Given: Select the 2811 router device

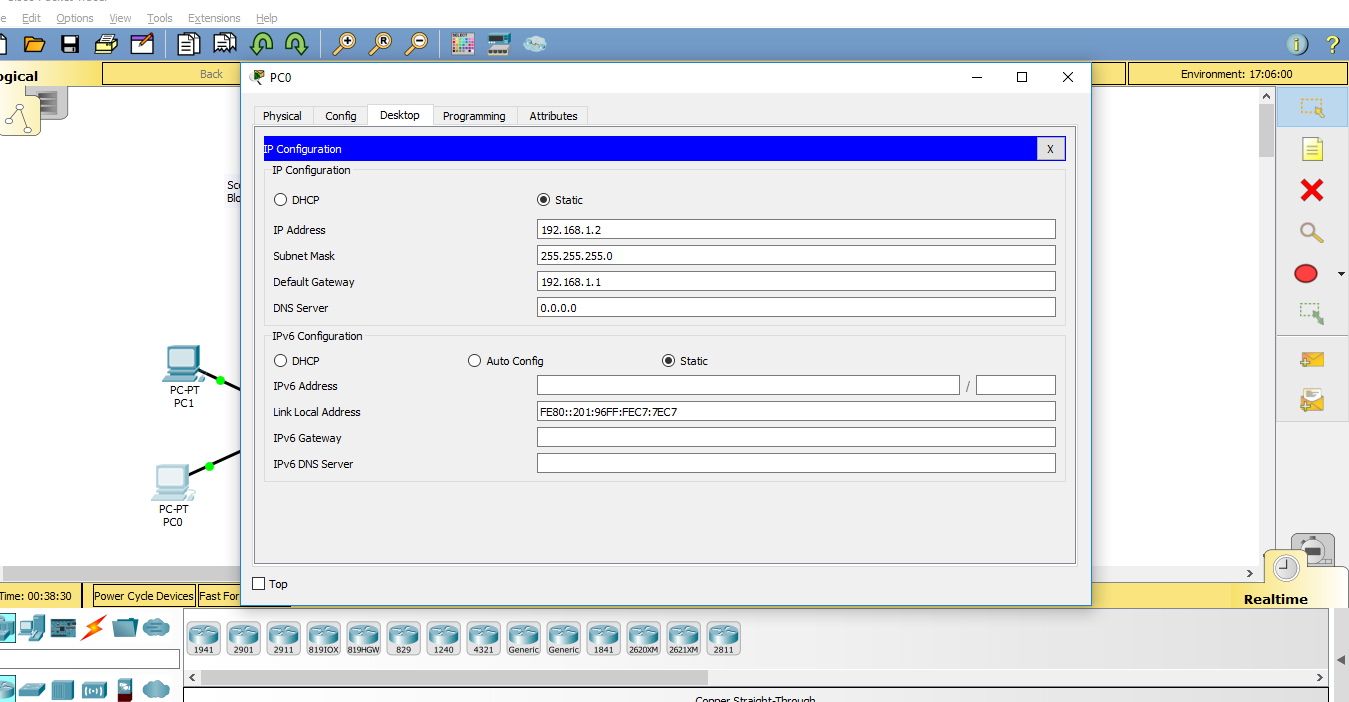Looking at the screenshot, I should 724,638.
